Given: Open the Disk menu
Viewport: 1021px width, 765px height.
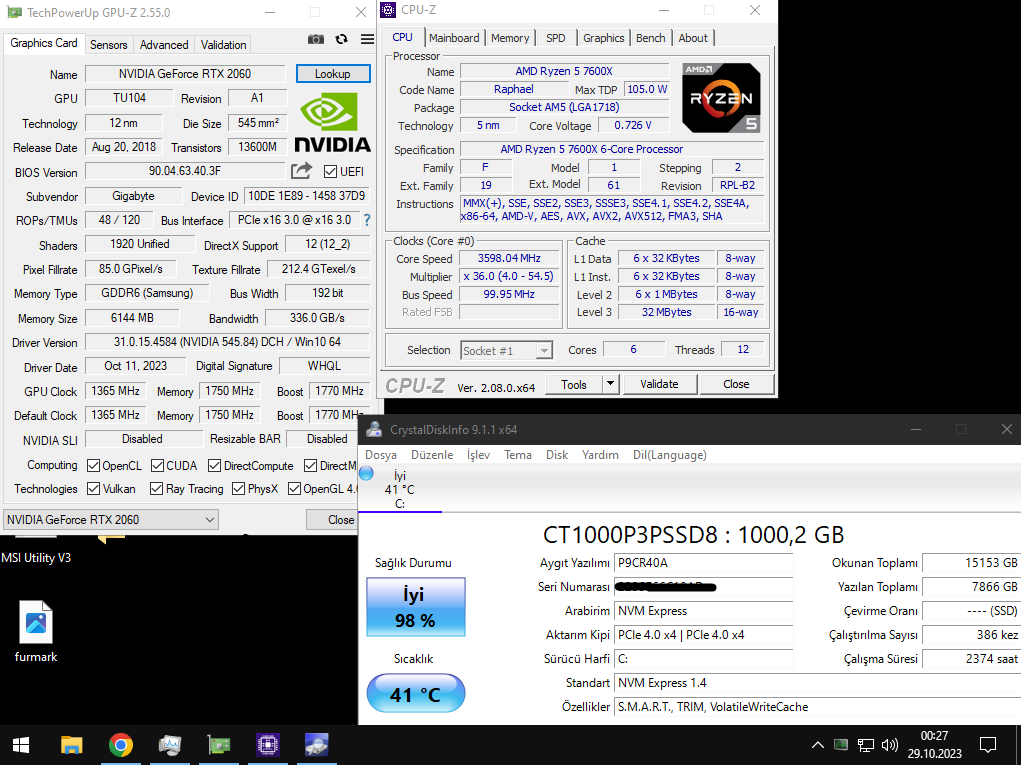Looking at the screenshot, I should click(x=557, y=454).
